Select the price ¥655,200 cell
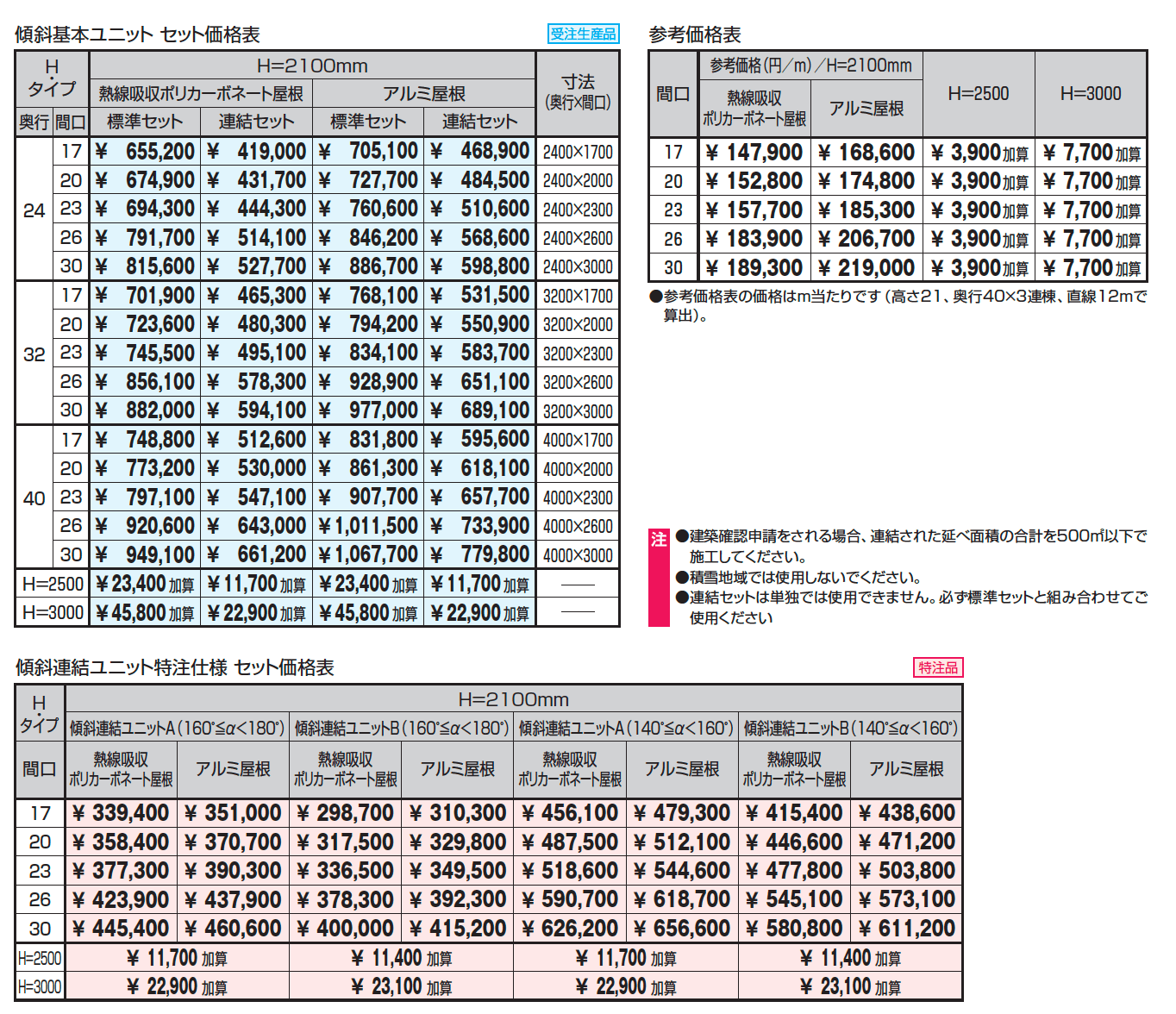Viewport: 1176px width, 1014px height. click(144, 151)
